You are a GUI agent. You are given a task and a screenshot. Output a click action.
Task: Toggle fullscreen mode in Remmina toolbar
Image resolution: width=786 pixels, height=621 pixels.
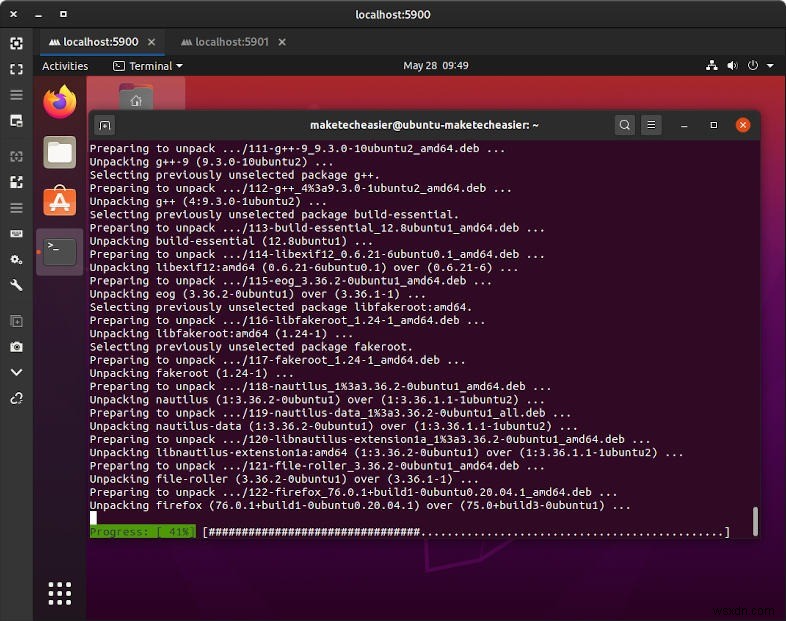[x=16, y=69]
